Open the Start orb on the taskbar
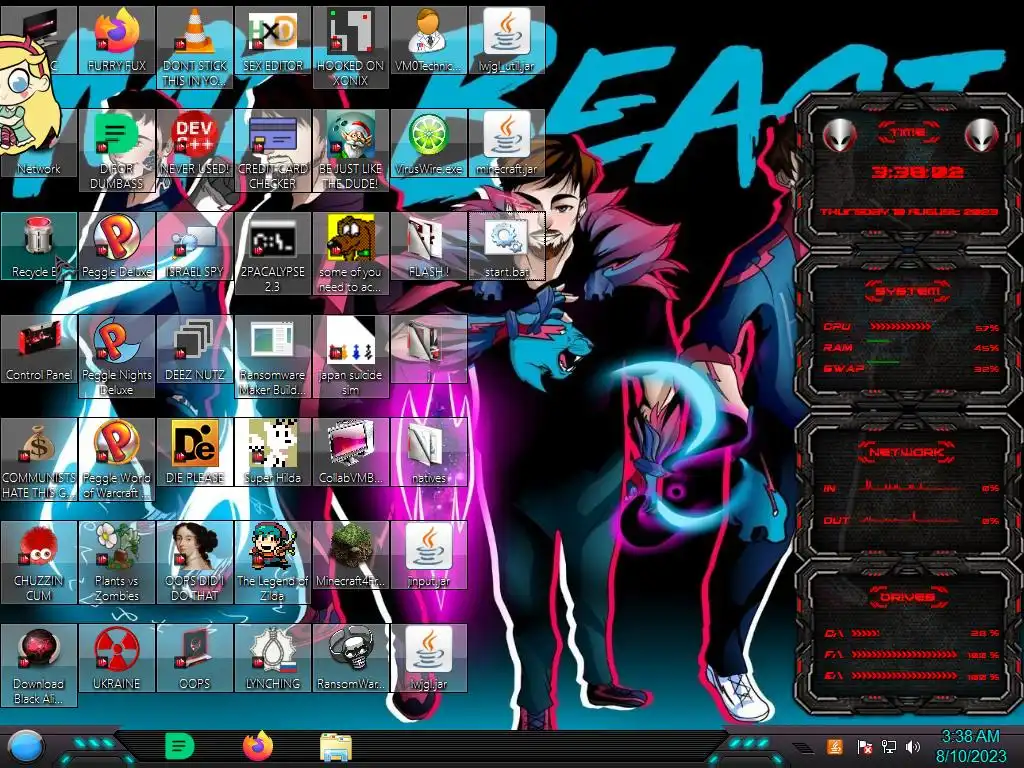 [x=26, y=747]
